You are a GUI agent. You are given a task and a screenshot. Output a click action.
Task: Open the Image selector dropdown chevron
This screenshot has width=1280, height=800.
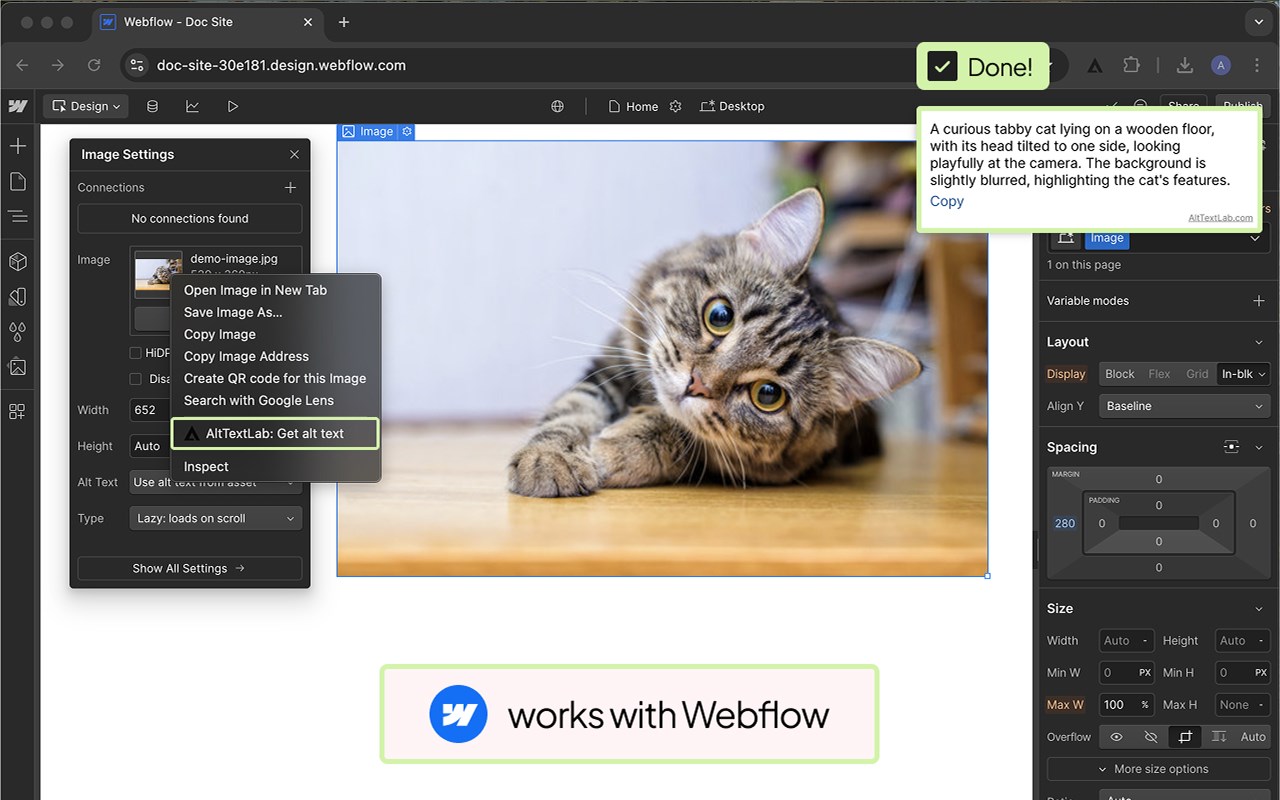click(1255, 238)
